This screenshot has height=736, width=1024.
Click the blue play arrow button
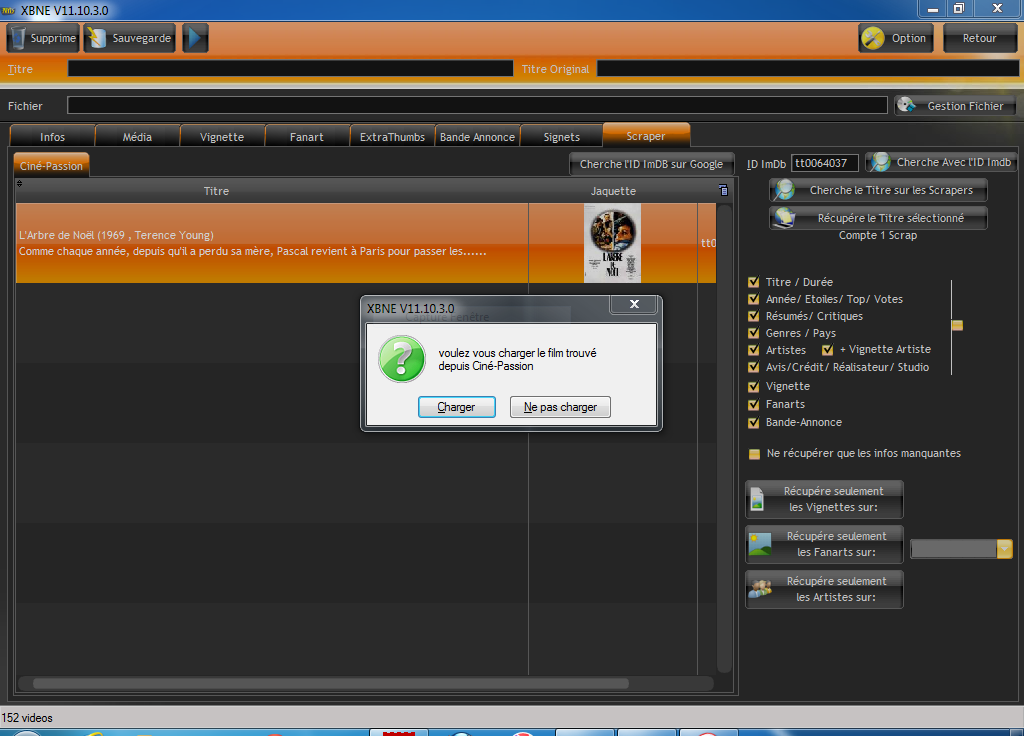pos(195,38)
